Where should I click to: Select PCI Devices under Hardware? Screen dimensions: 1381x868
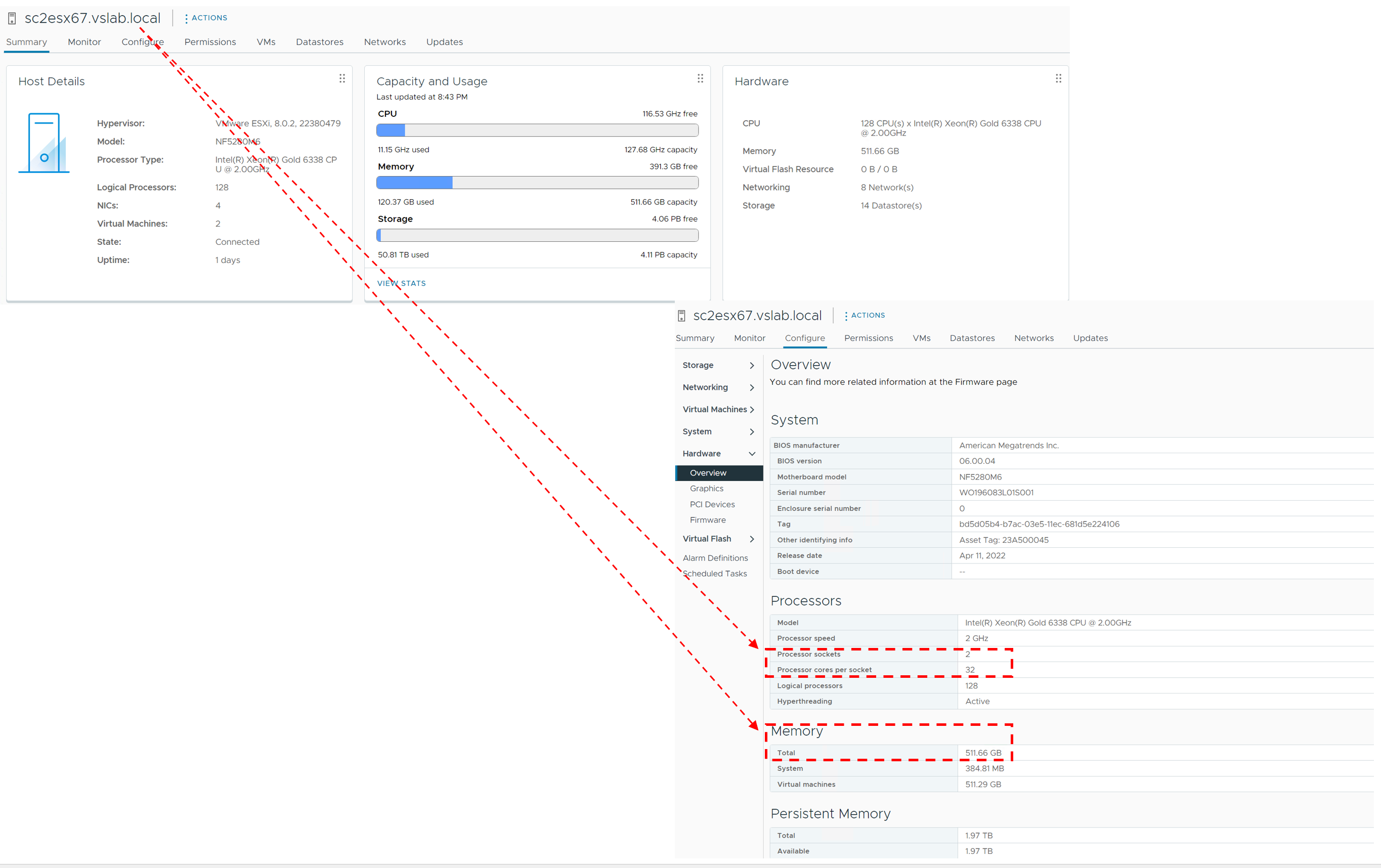pyautogui.click(x=712, y=504)
